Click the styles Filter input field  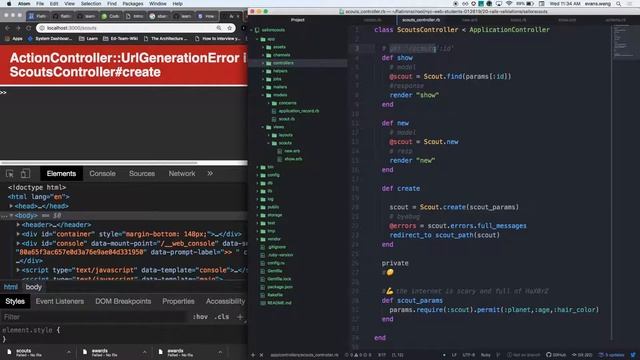(94, 317)
